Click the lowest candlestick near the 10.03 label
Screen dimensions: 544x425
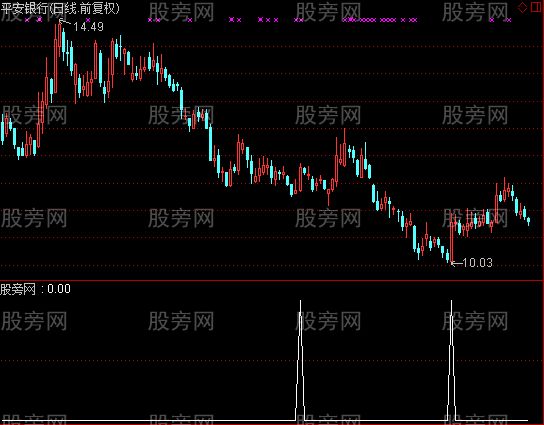[x=451, y=239]
